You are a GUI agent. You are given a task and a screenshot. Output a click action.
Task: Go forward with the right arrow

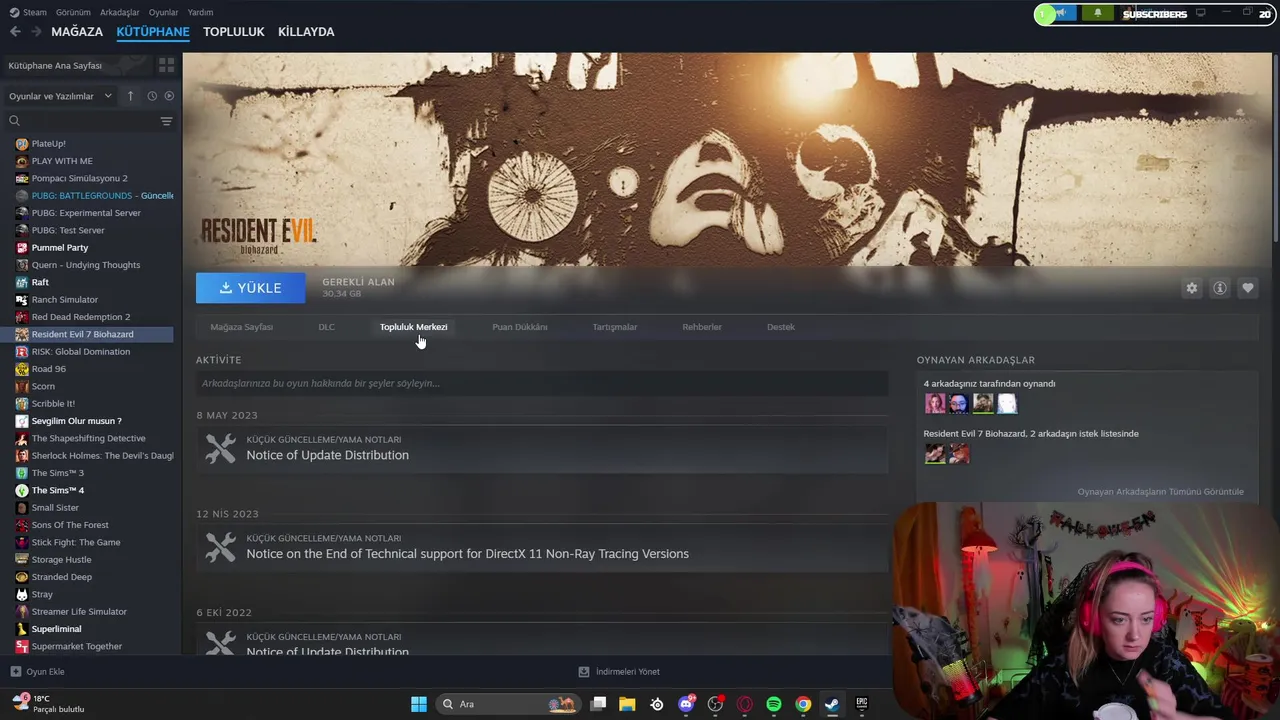pyautogui.click(x=36, y=32)
